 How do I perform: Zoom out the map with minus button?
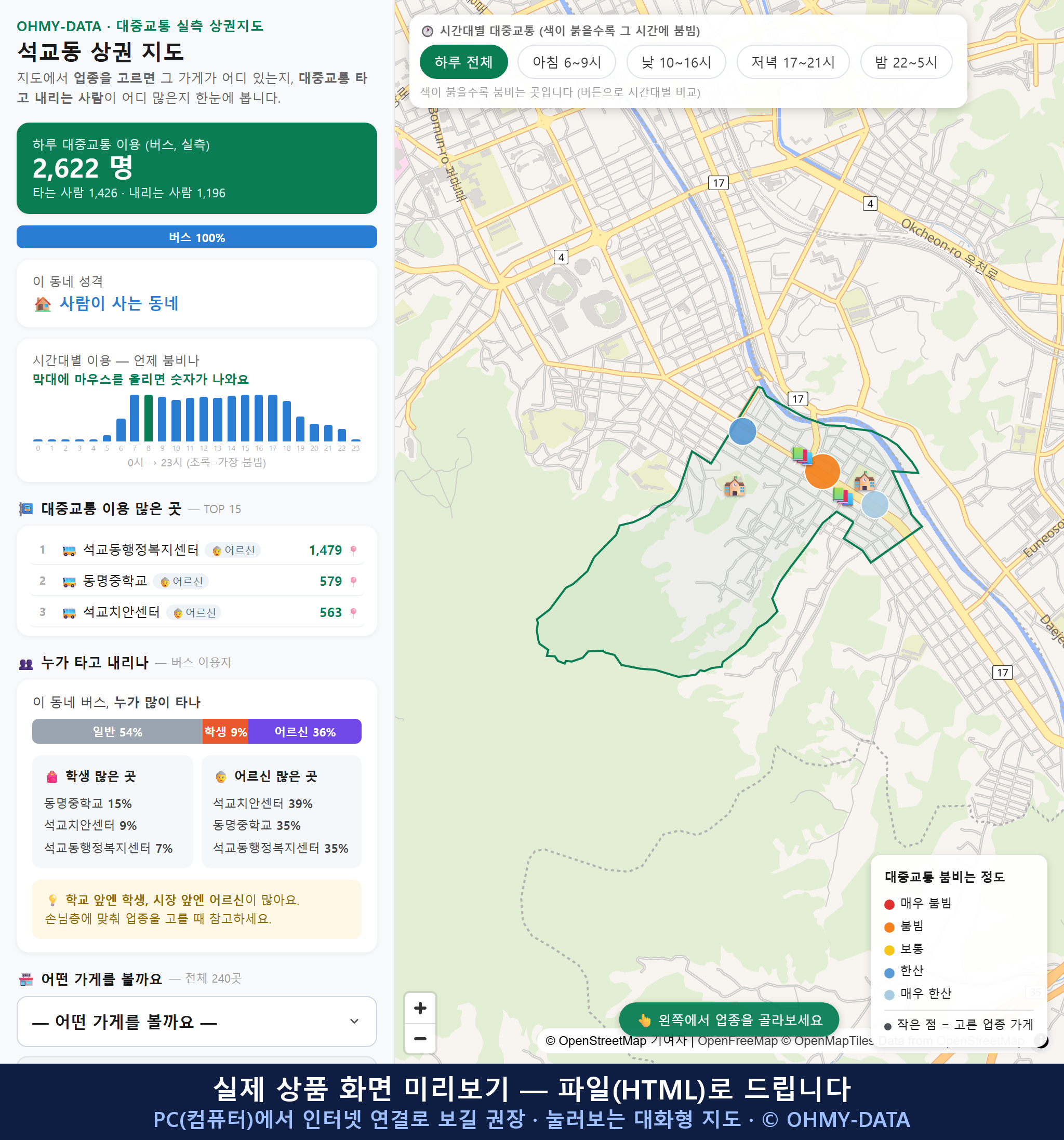(x=420, y=1039)
